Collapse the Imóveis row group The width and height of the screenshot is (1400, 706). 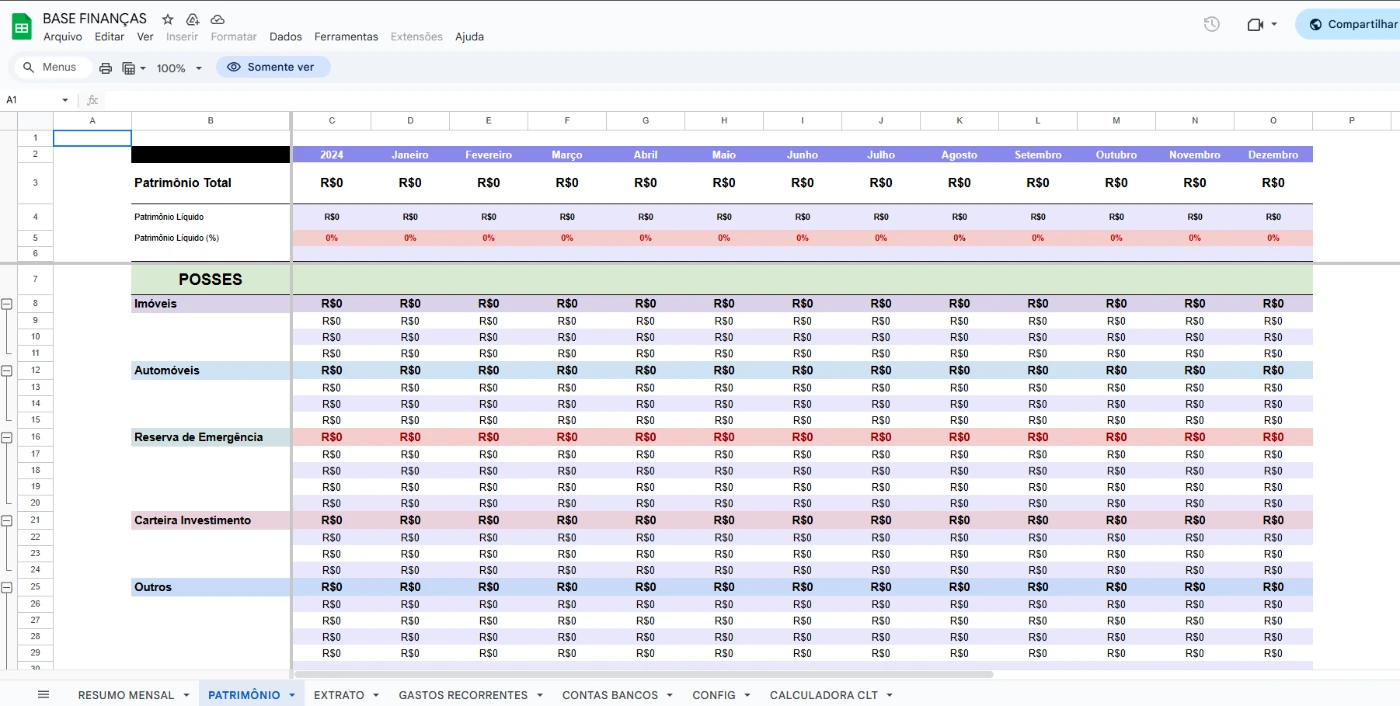click(x=7, y=304)
